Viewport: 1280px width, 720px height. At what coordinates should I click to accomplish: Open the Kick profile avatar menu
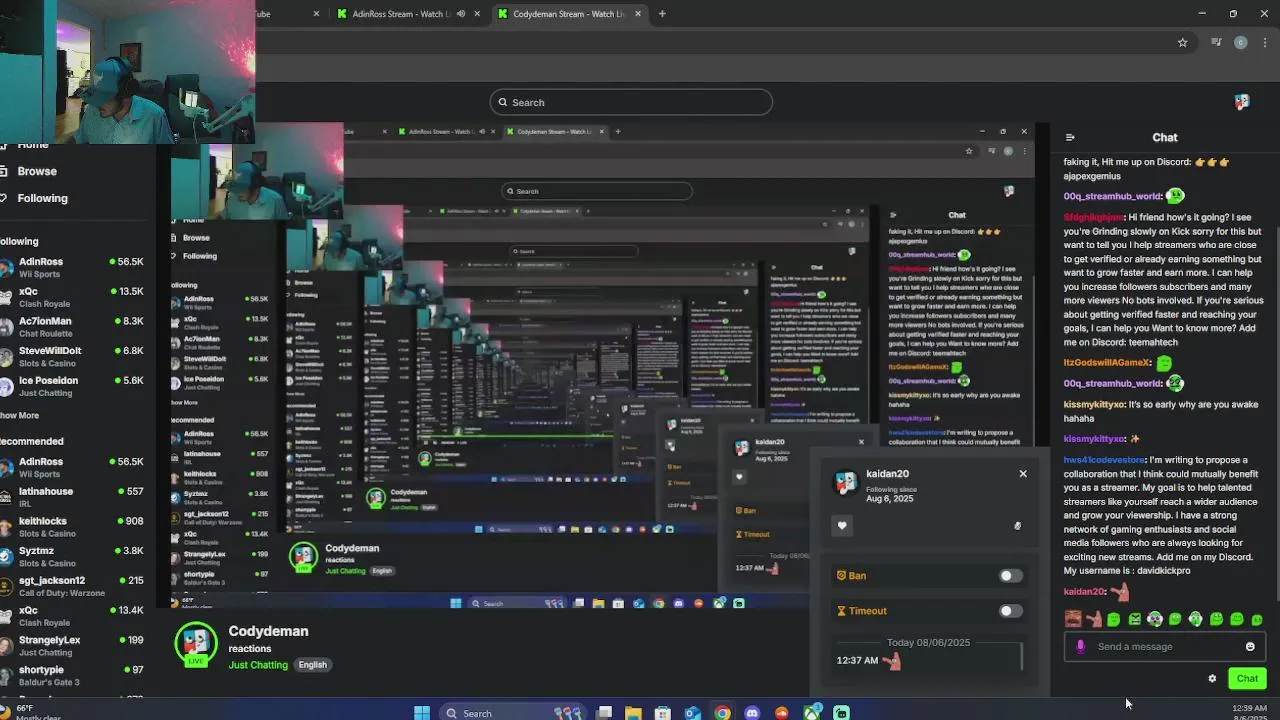(1242, 102)
